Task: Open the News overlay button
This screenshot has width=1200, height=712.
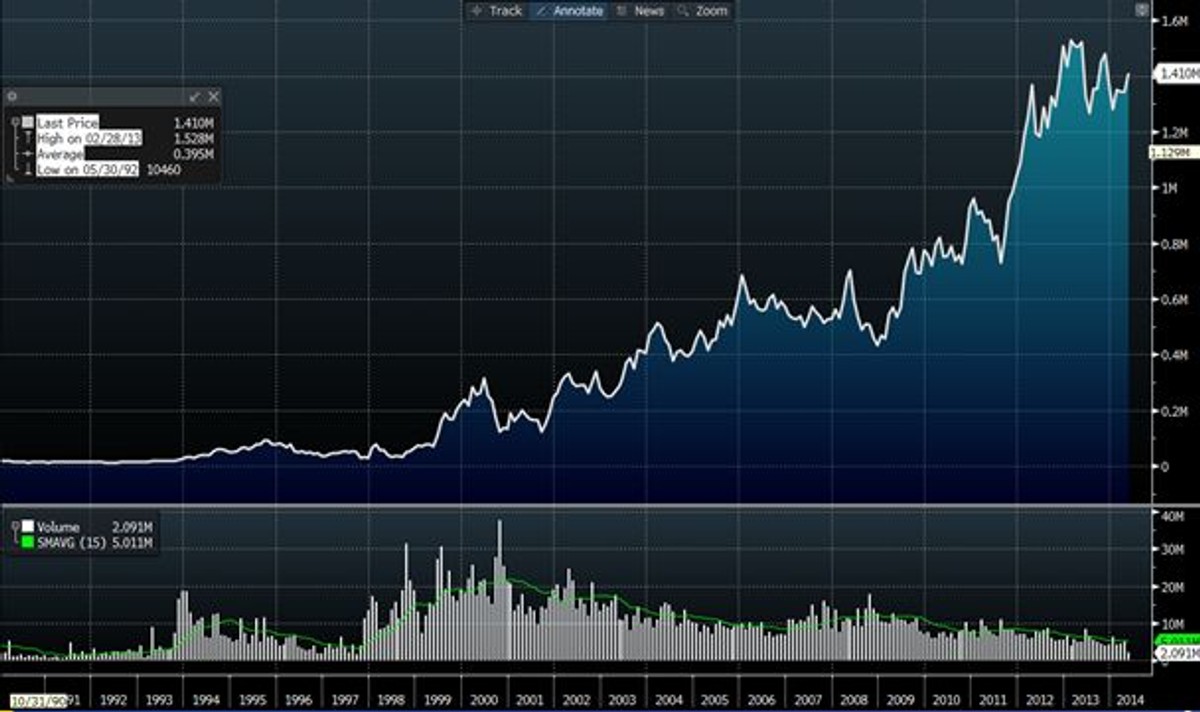Action: (640, 11)
